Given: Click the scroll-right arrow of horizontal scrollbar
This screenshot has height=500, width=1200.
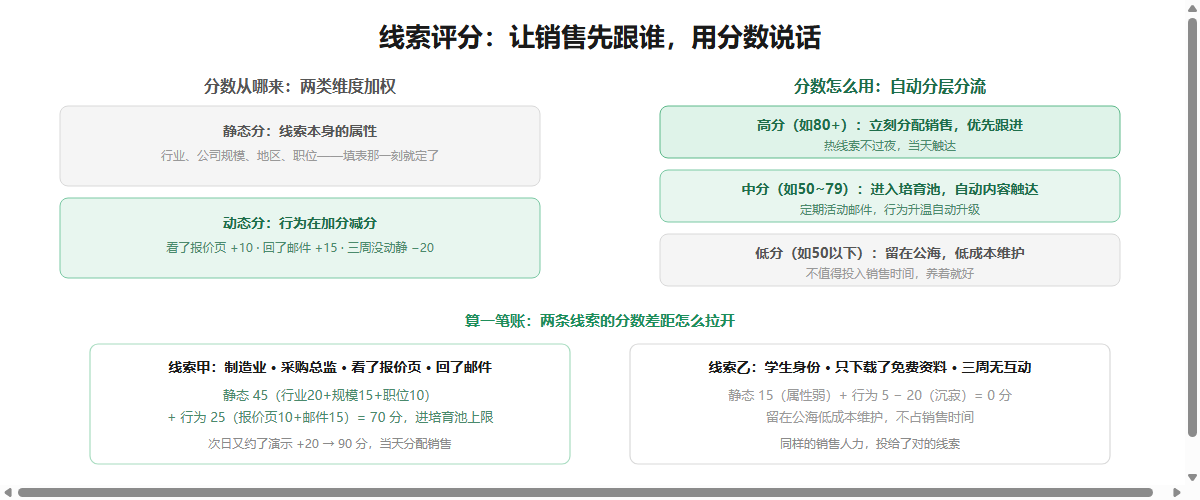Looking at the screenshot, I should tap(1176, 492).
